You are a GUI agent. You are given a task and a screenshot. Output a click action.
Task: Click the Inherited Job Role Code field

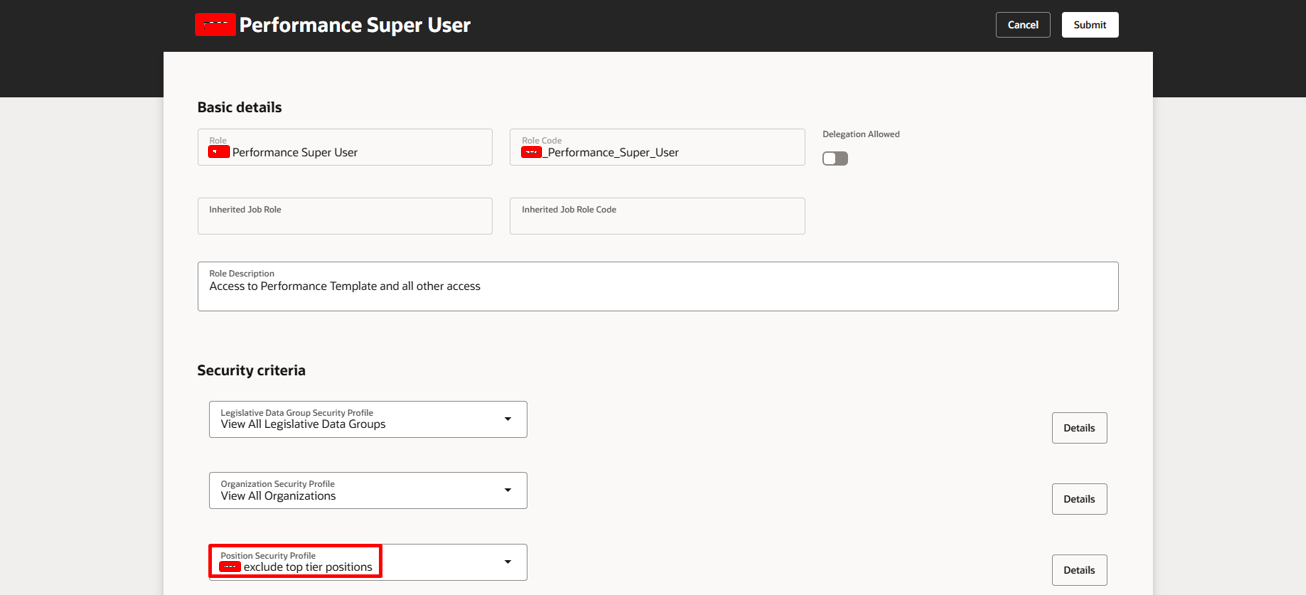coord(657,216)
